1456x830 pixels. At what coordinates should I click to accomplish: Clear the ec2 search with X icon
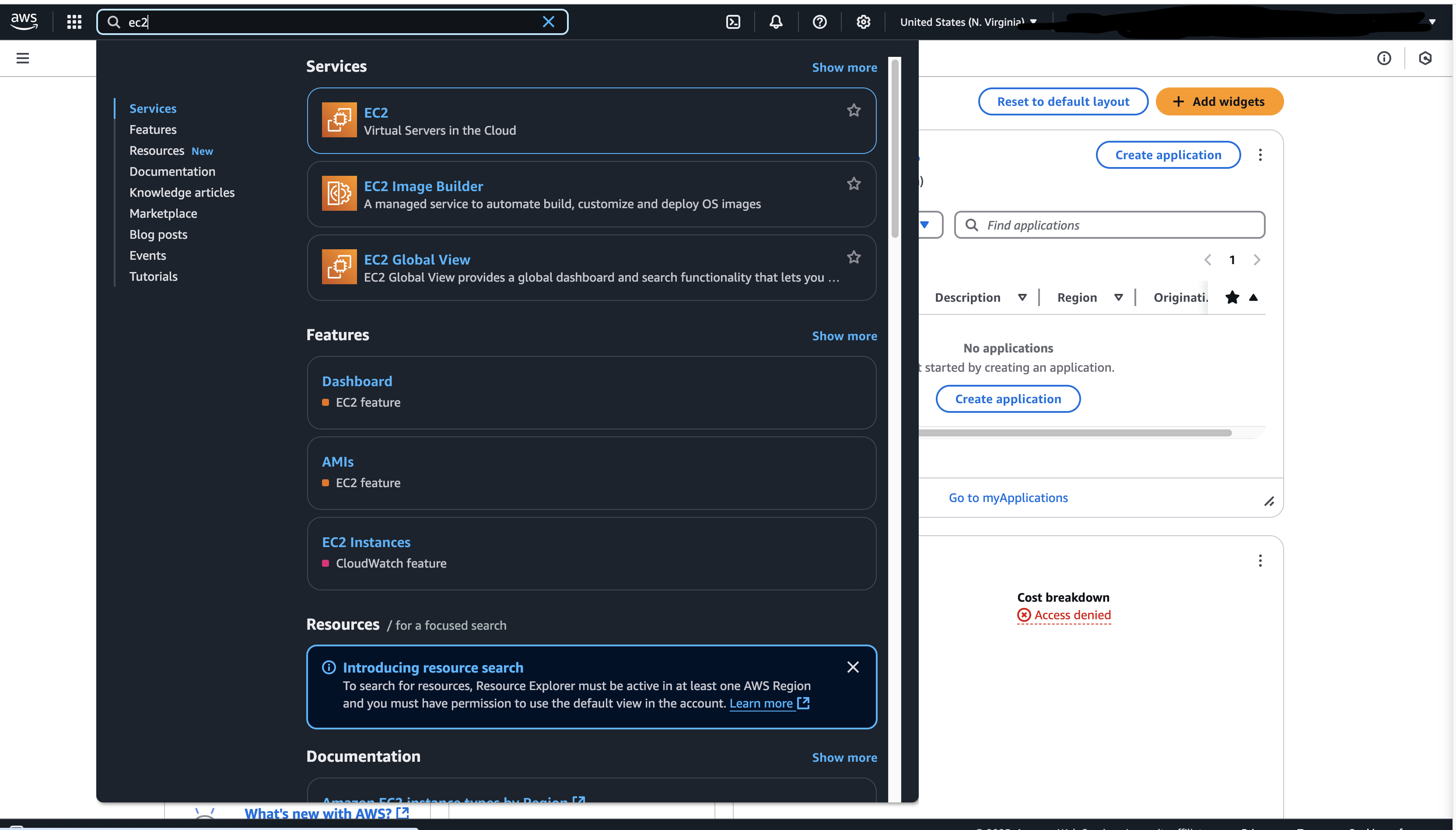[x=548, y=22]
